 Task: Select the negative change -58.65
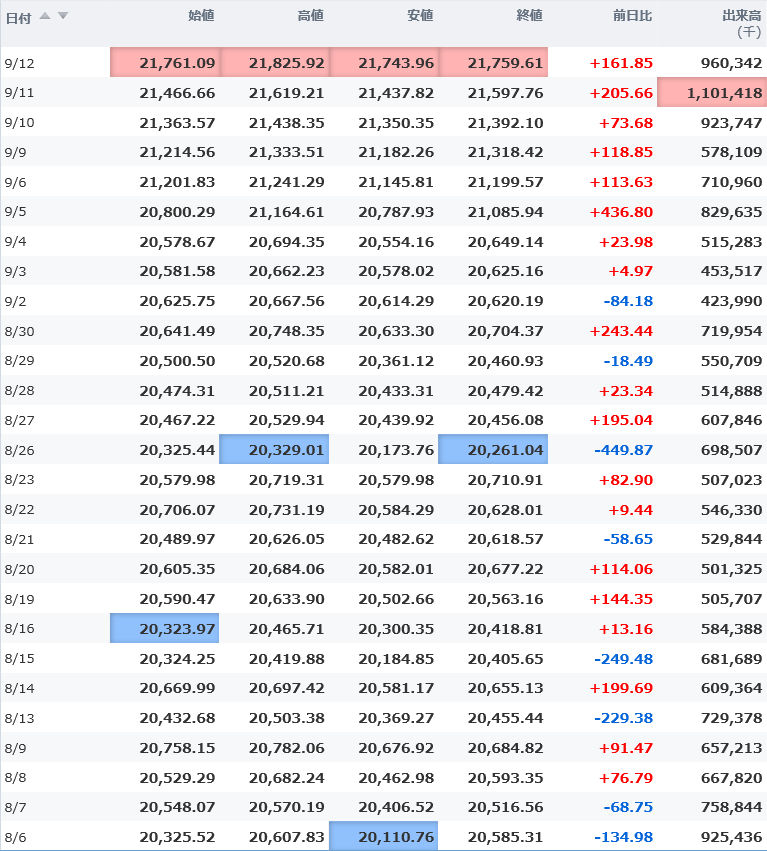[x=628, y=539]
